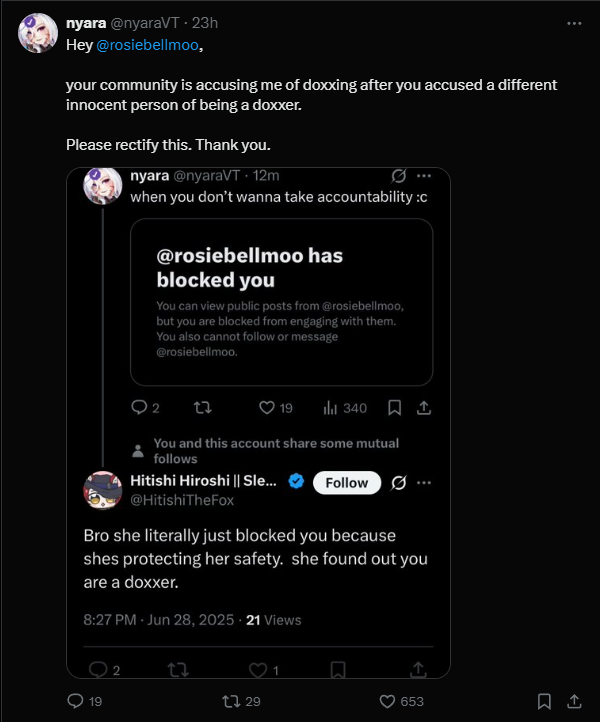Open more options on main post
Image resolution: width=600 pixels, height=722 pixels.
574,22
